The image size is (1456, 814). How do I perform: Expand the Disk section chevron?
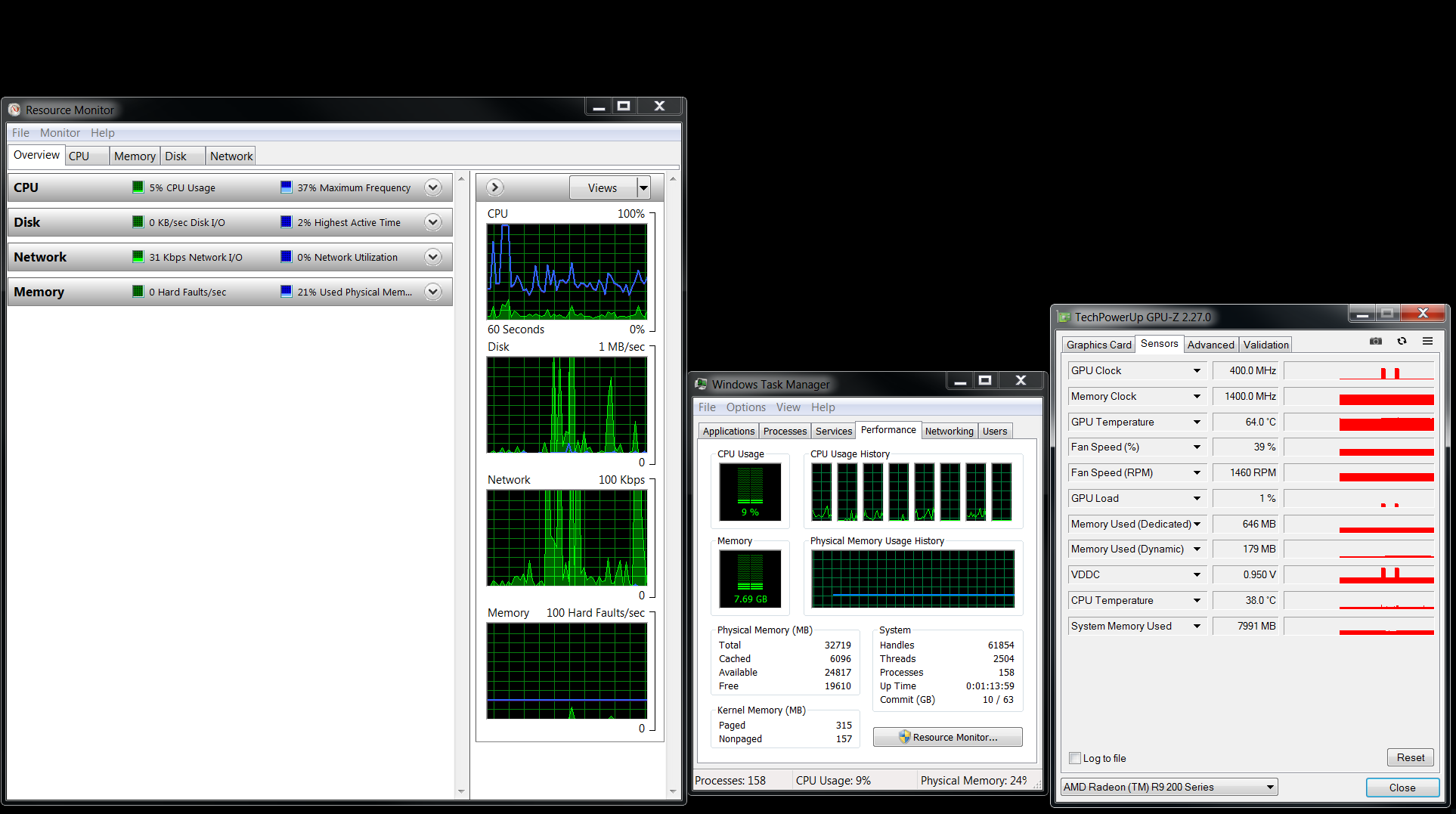433,222
